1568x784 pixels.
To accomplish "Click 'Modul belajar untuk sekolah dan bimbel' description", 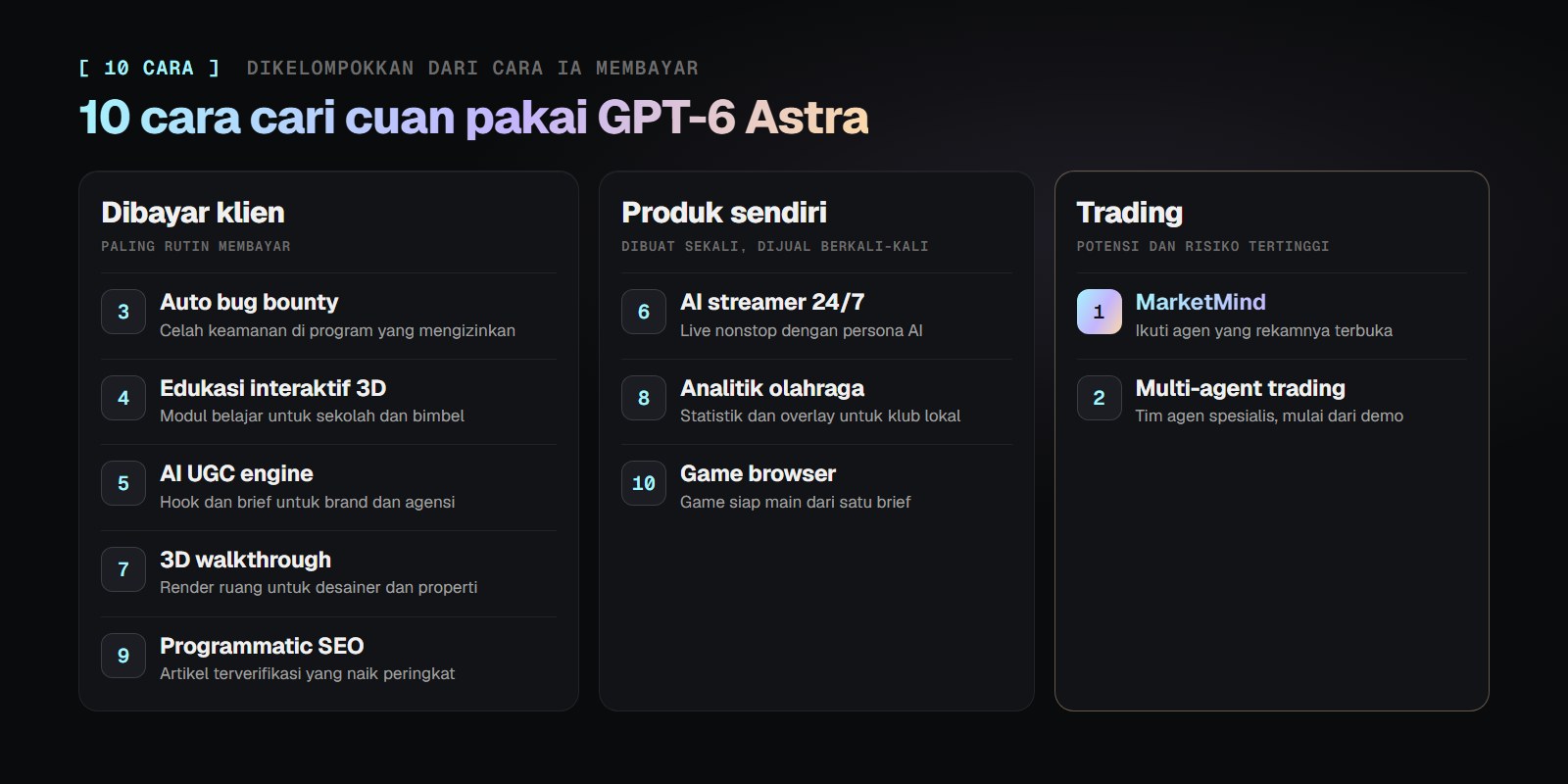I will click(312, 416).
